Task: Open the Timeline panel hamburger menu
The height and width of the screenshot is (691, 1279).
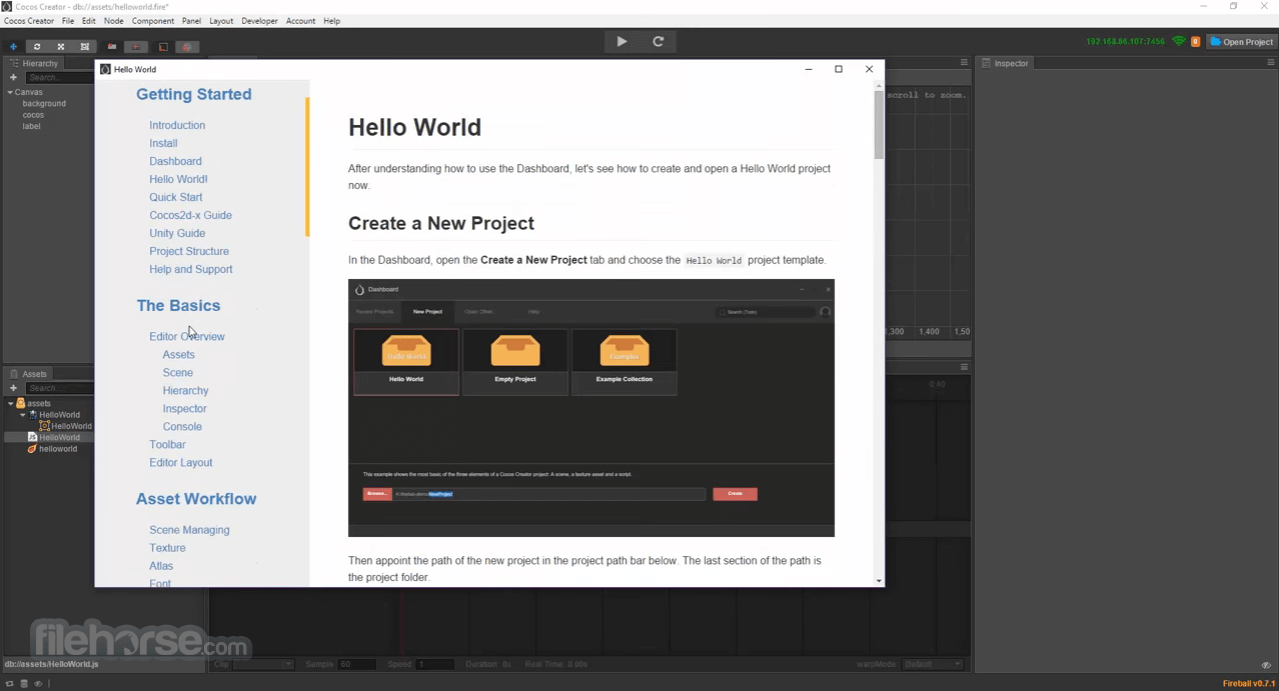Action: 964,367
